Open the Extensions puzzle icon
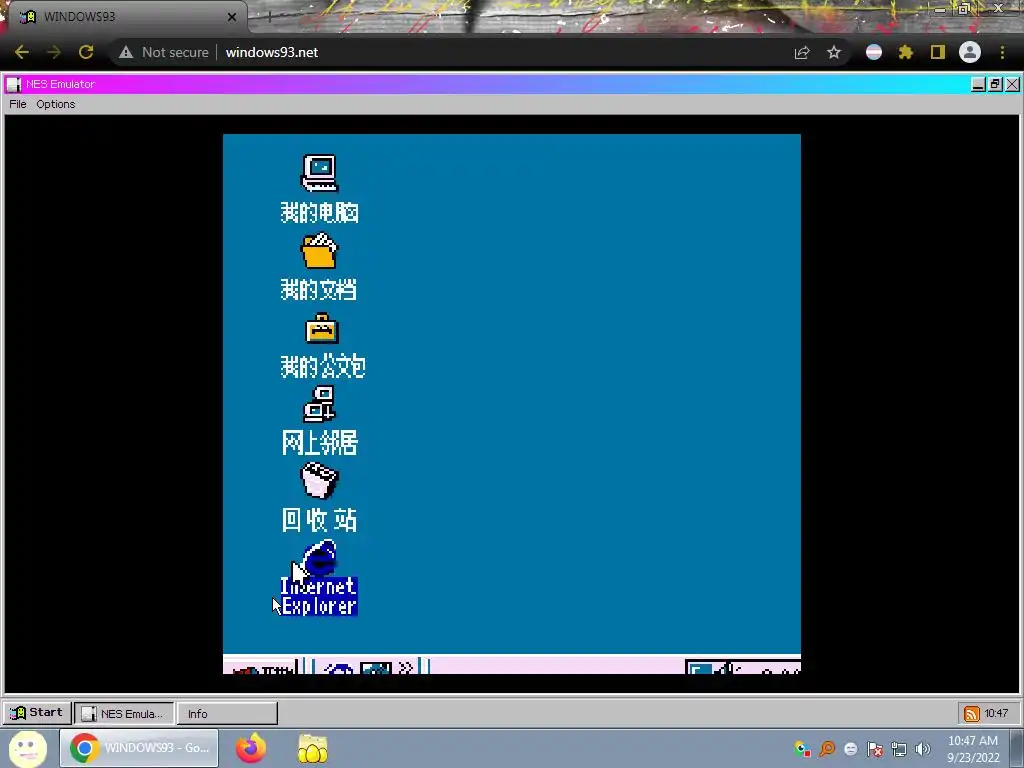 [905, 52]
